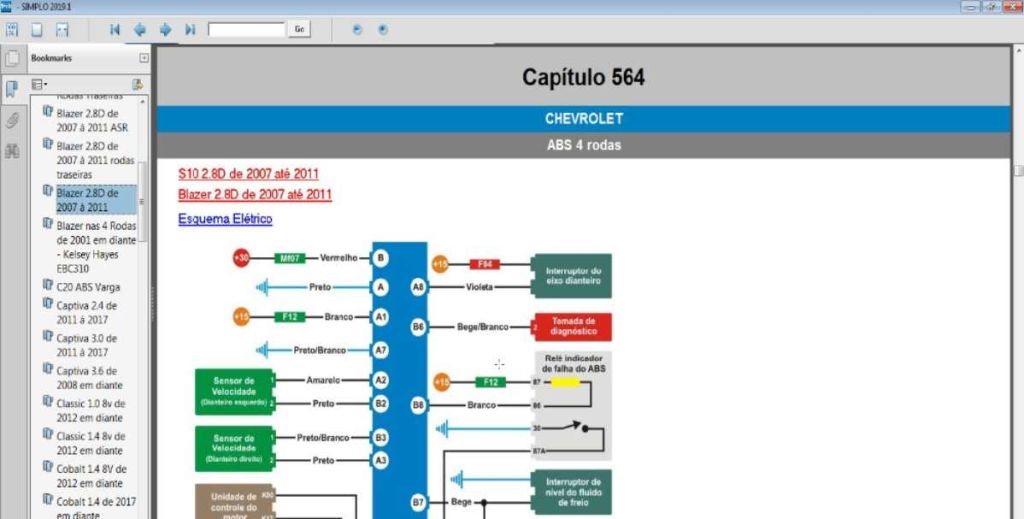Click connector pin B7 circle

click(418, 502)
